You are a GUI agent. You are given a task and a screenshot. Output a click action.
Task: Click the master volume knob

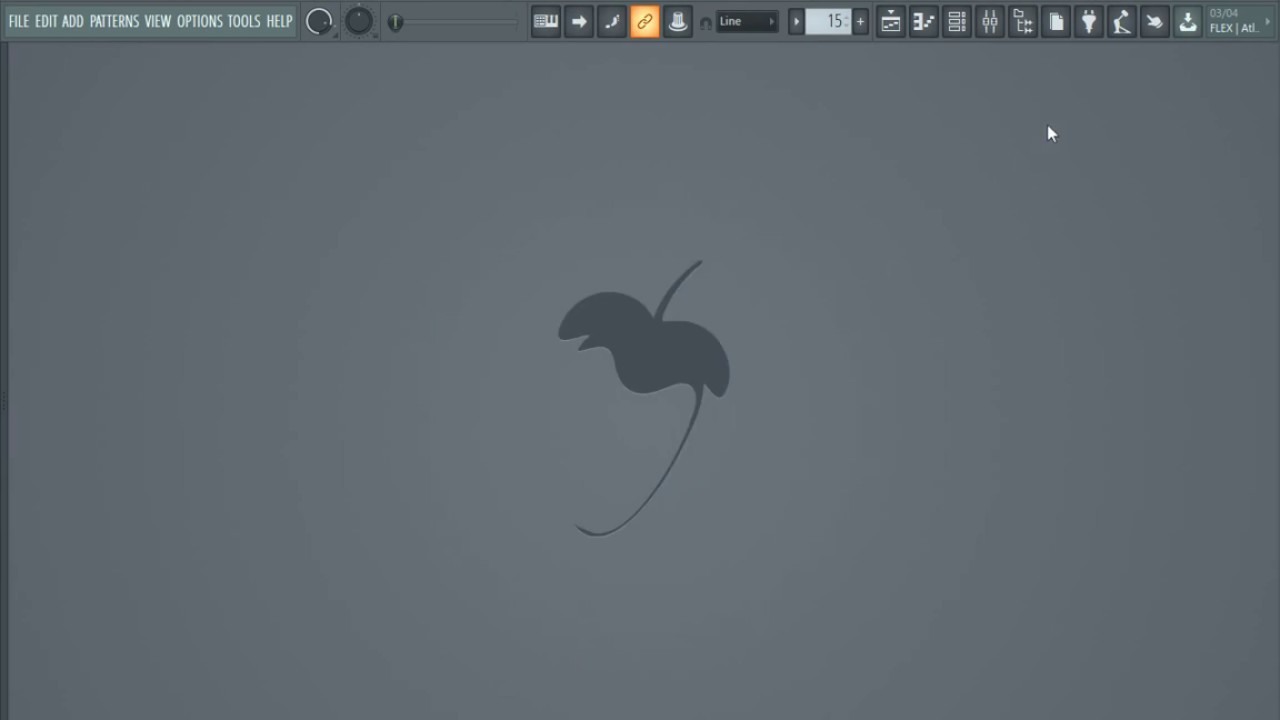coord(319,21)
